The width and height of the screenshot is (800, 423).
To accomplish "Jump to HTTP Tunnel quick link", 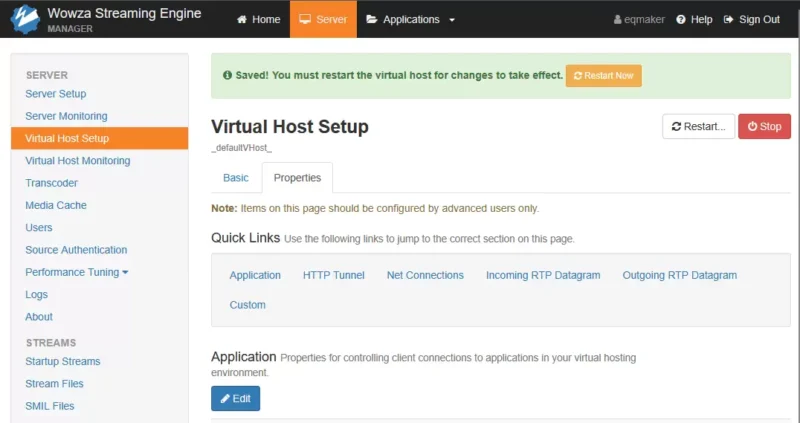I will [x=334, y=275].
